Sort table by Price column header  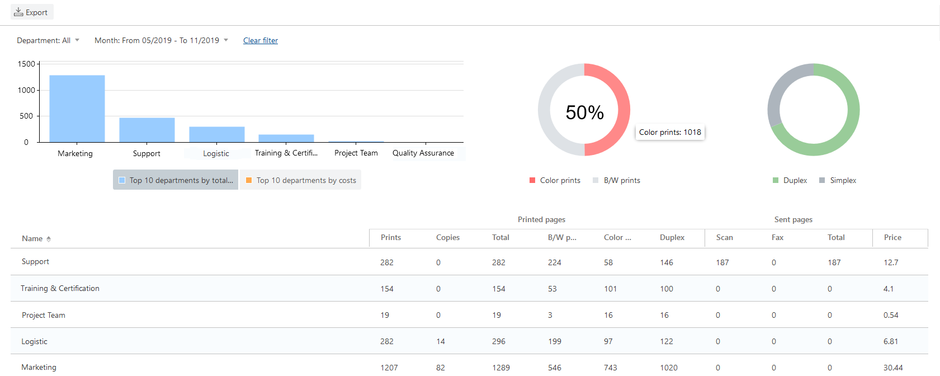coord(892,237)
